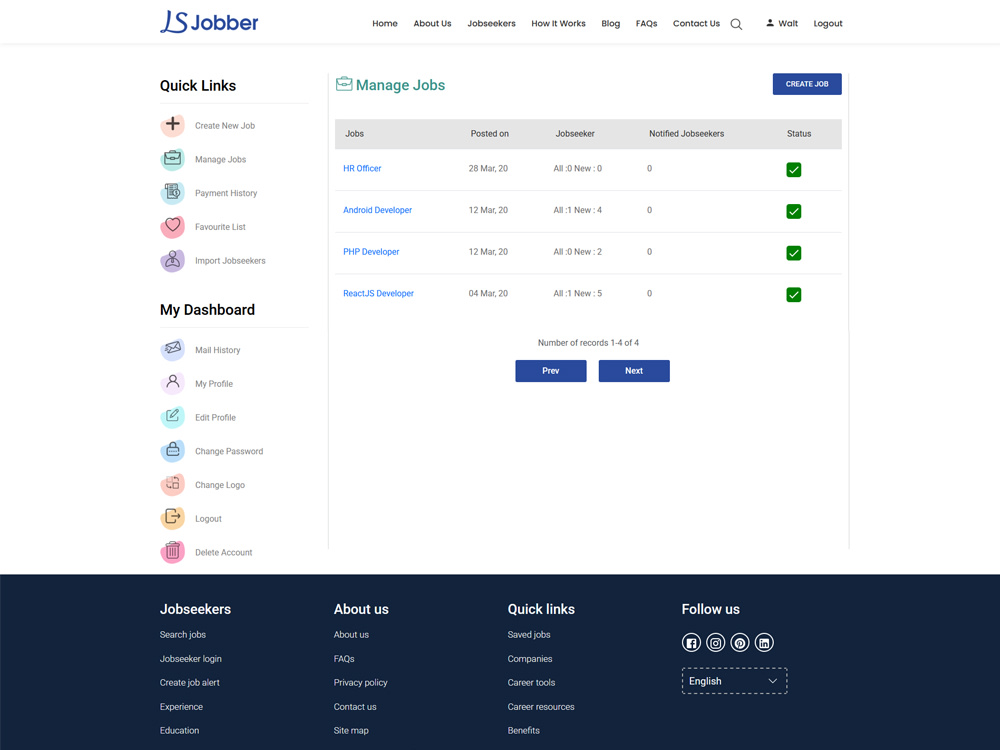Viewport: 1000px width, 750px height.
Task: Open the Instagram icon in footer
Action: 716,643
